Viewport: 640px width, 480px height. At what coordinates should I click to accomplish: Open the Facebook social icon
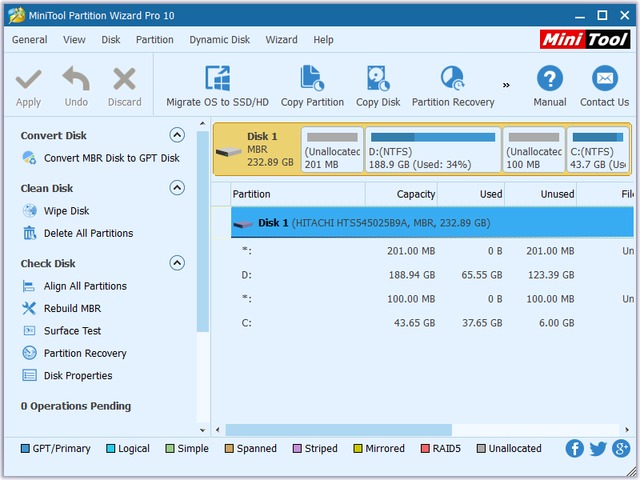[575, 449]
